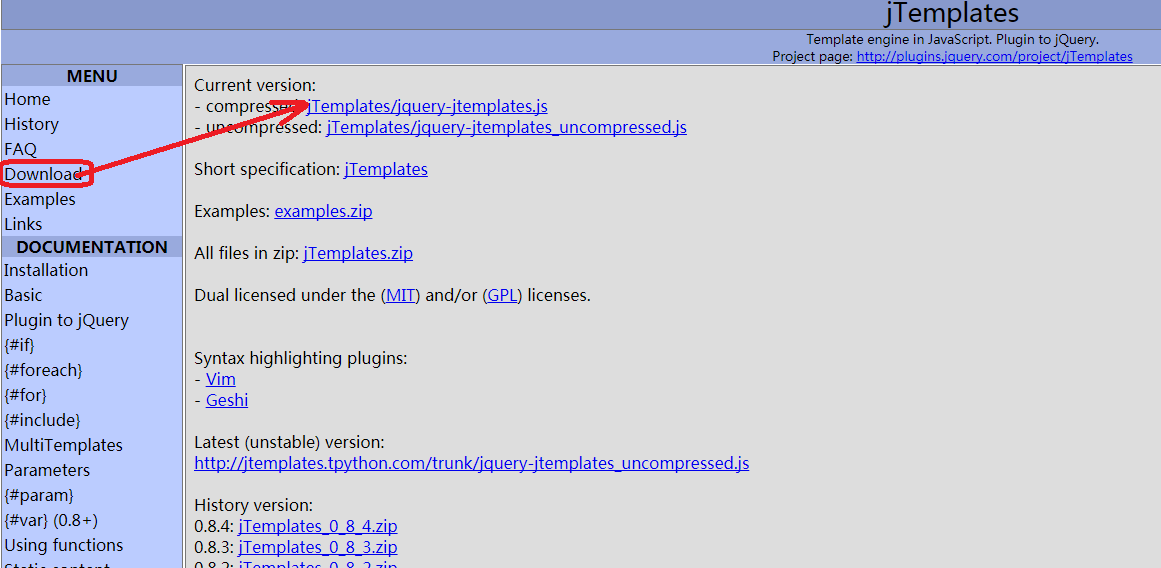
Task: Open the Basic documentation page
Action: click(23, 295)
